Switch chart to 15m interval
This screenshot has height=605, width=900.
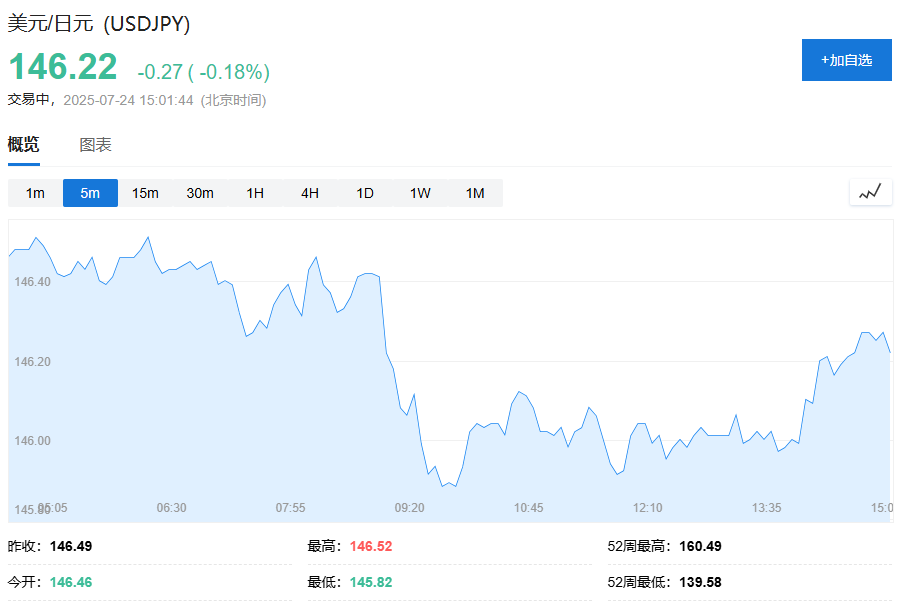pos(145,193)
